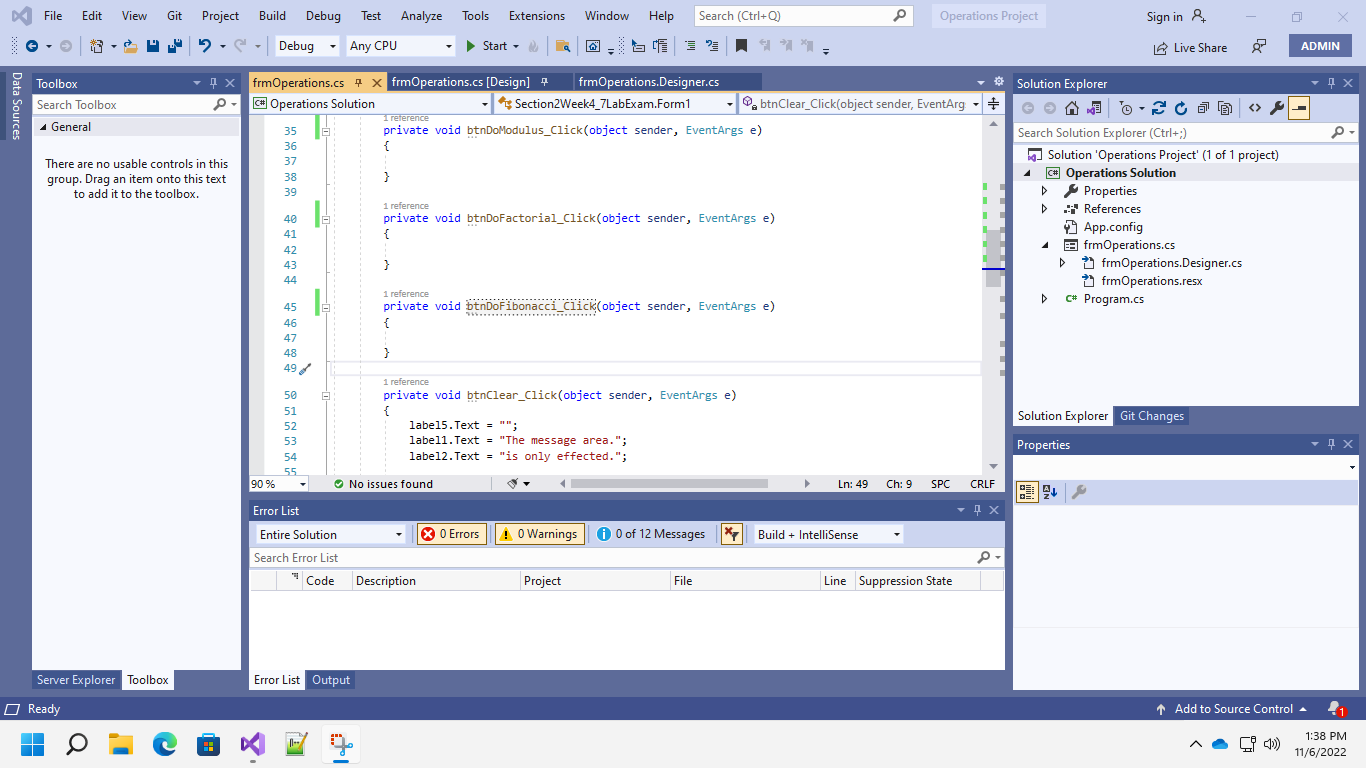This screenshot has height=768, width=1366.
Task: Click Collapse All in Solution Explorer
Action: [1203, 108]
